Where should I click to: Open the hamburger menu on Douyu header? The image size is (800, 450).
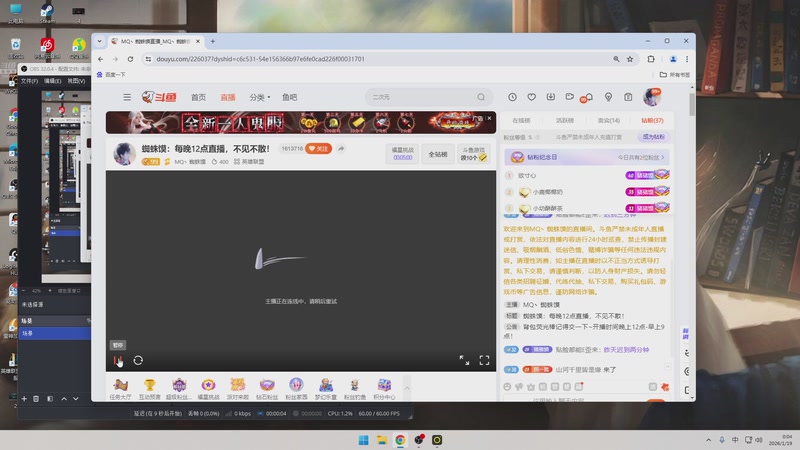coord(127,97)
